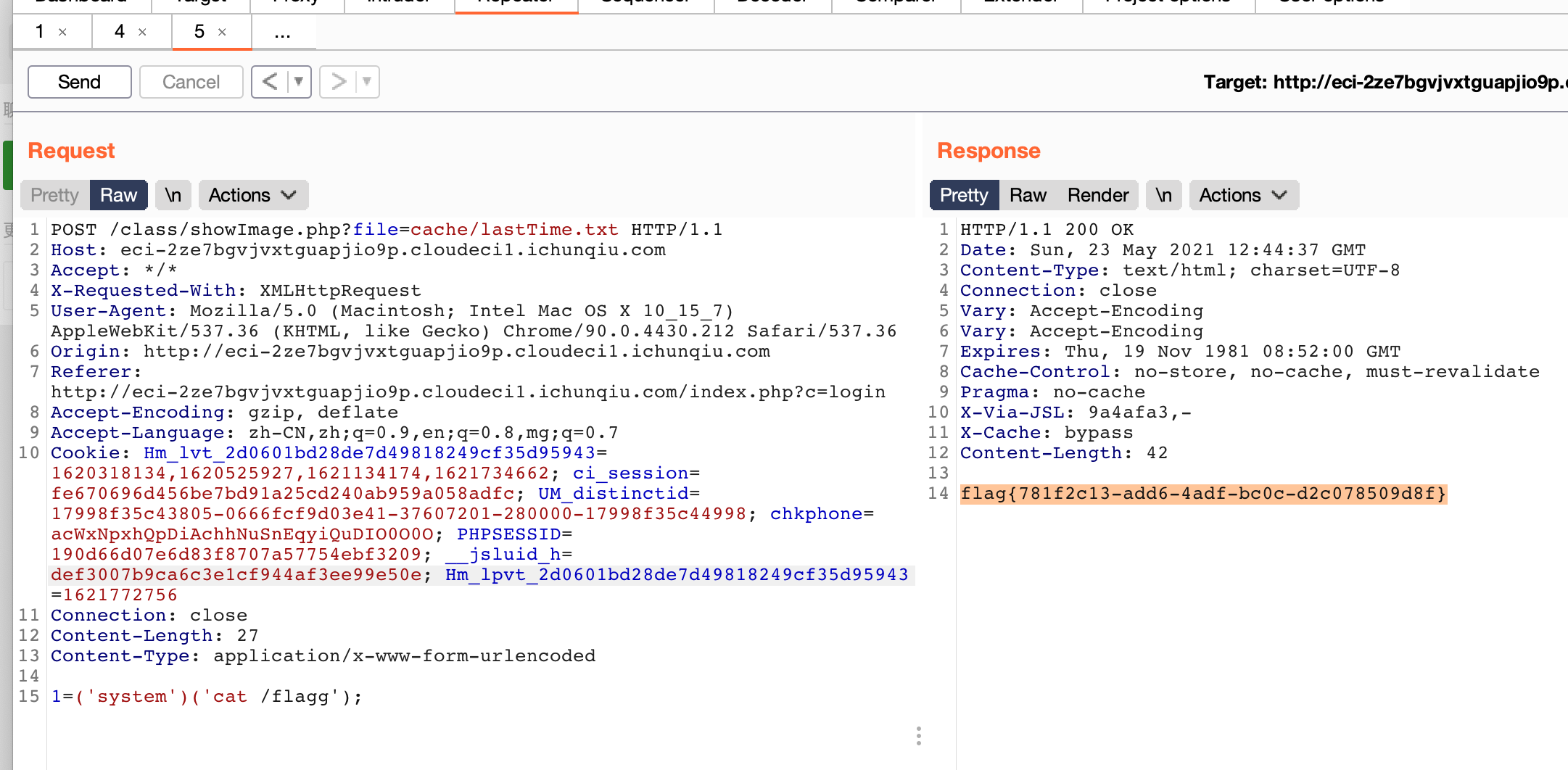Click the Cache-Control response header
1568x770 pixels.
click(x=1250, y=372)
